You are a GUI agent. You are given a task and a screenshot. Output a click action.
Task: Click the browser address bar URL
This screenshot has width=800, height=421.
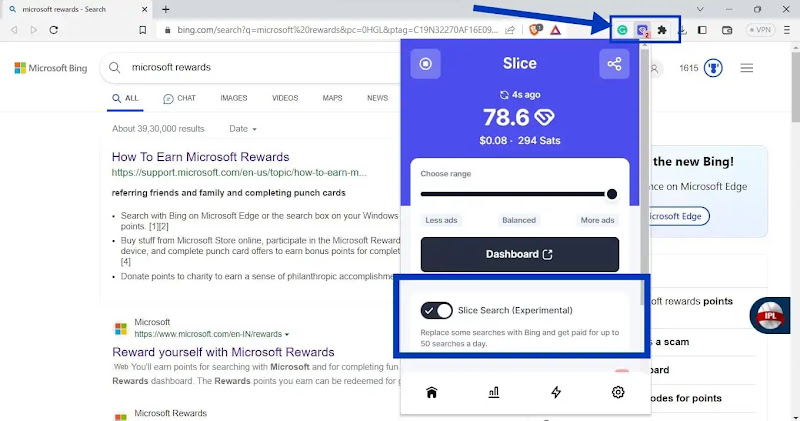coord(337,30)
